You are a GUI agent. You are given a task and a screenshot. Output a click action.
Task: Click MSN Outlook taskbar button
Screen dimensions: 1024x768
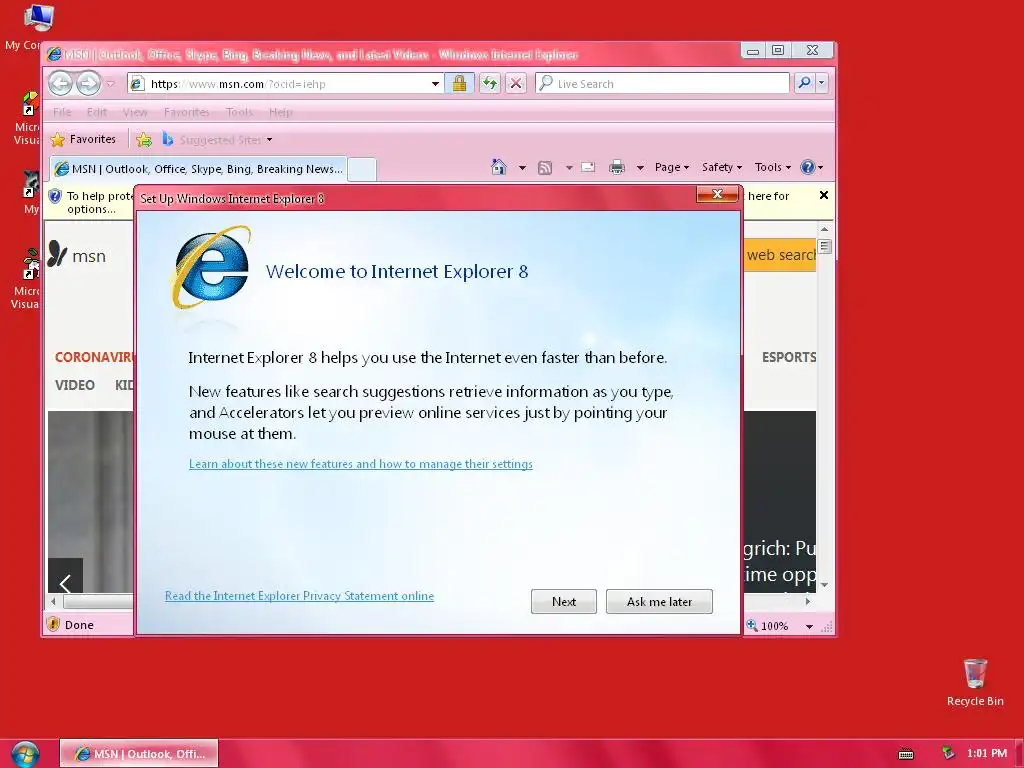(x=139, y=754)
